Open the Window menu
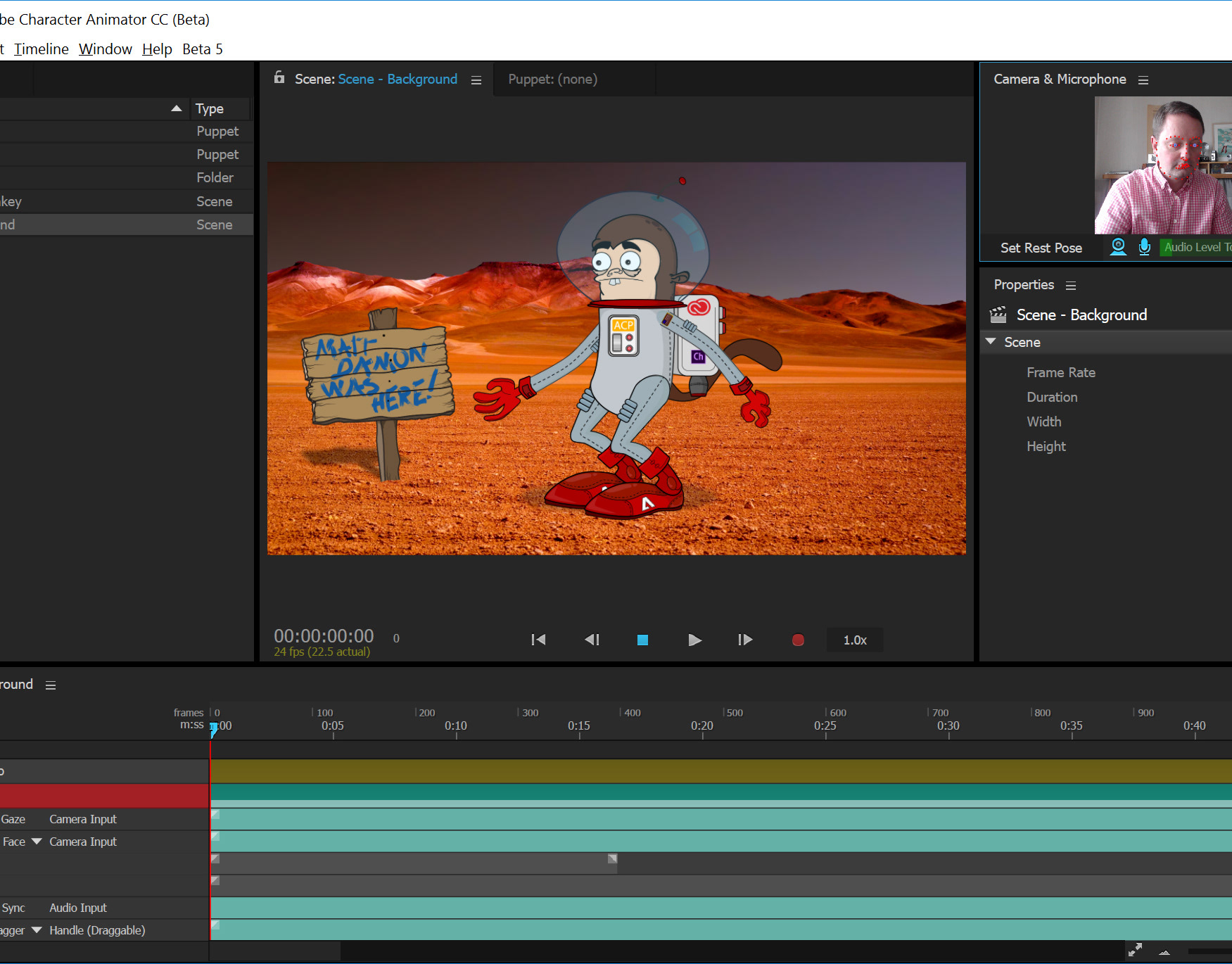The width and height of the screenshot is (1232, 964). [106, 49]
